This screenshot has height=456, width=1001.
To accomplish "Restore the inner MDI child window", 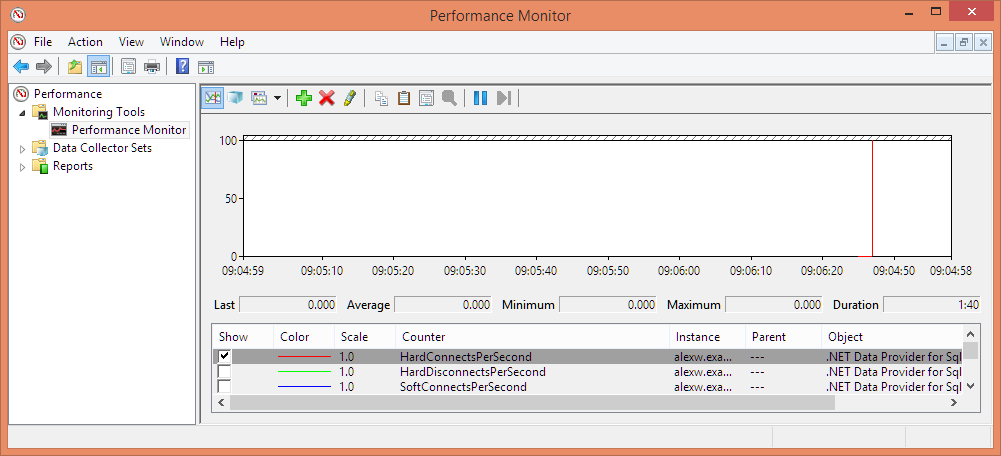I will pos(964,43).
